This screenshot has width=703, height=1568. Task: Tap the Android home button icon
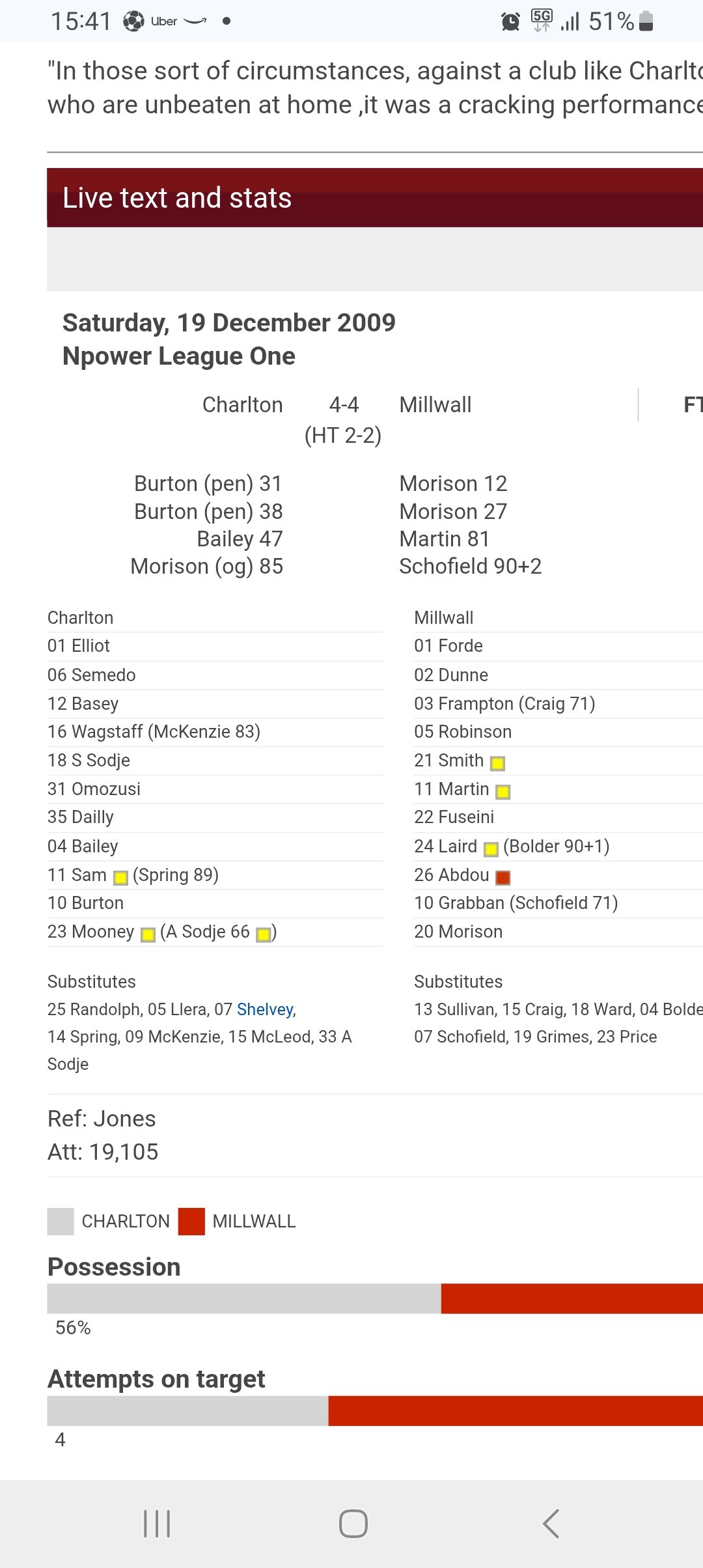(353, 1524)
